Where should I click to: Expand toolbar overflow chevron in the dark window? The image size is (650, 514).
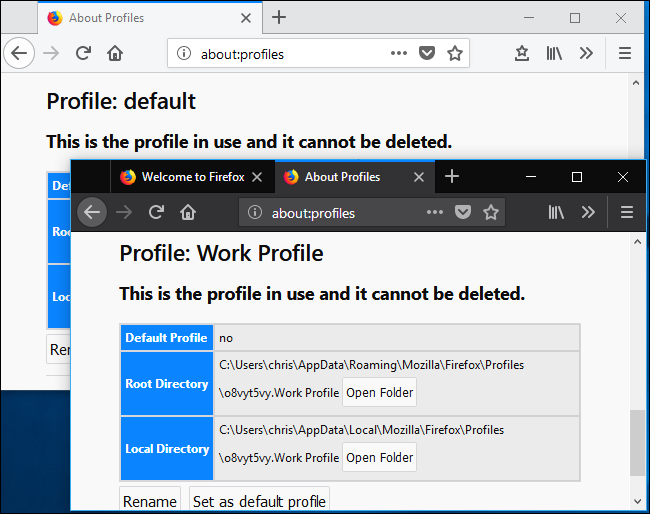588,212
